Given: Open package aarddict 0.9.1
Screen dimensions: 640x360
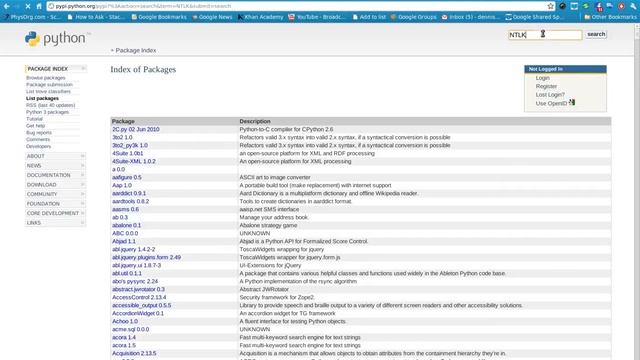Looking at the screenshot, I should (x=129, y=193).
